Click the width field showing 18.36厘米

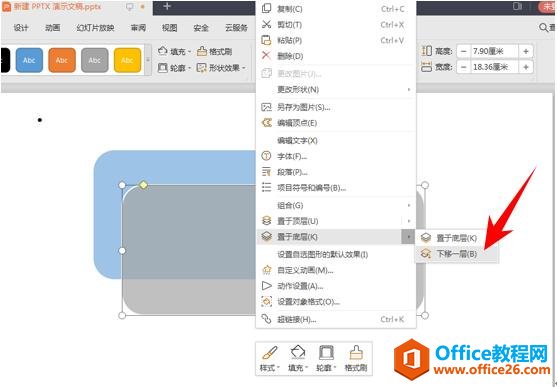494,67
